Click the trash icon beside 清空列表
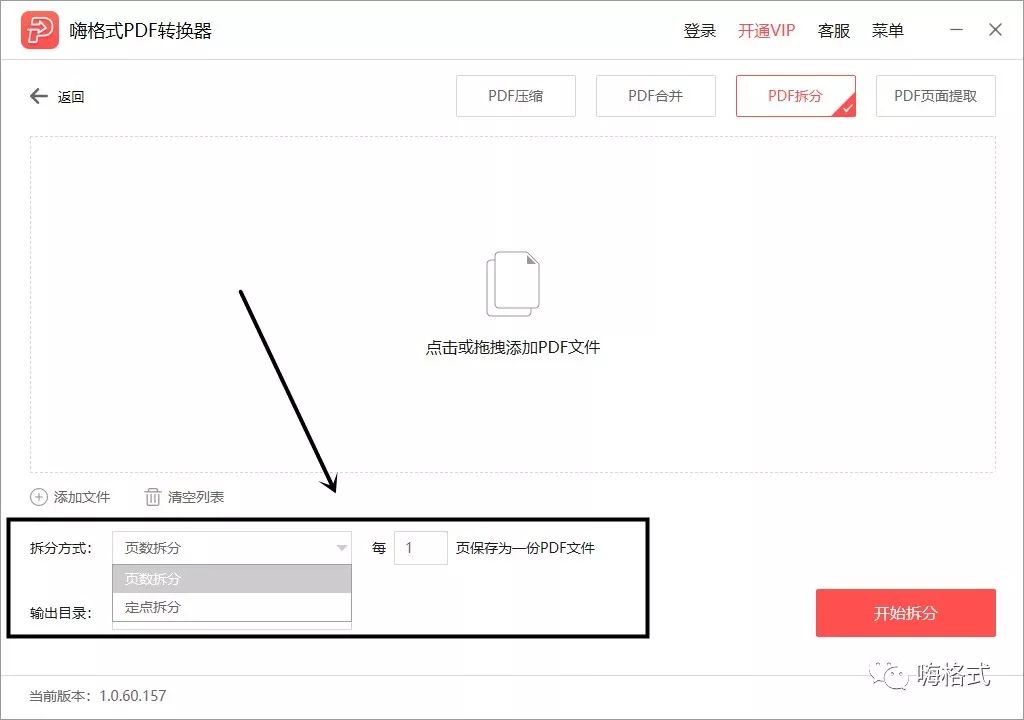The width and height of the screenshot is (1024, 720). pos(152,497)
